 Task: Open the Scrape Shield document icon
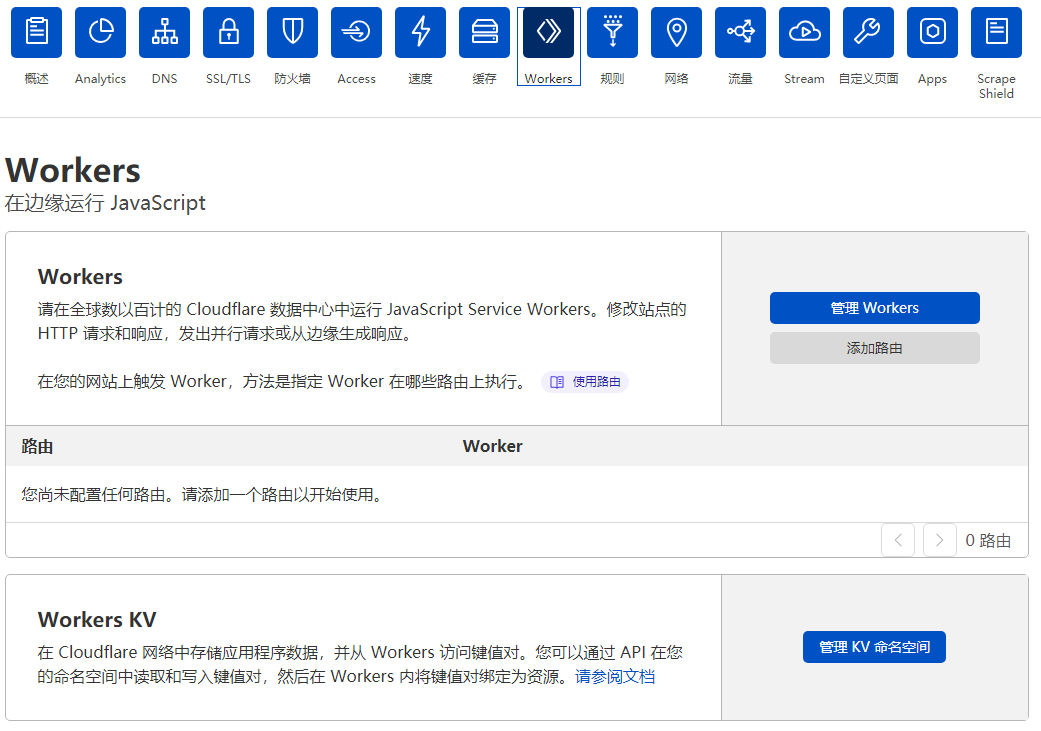coord(997,32)
